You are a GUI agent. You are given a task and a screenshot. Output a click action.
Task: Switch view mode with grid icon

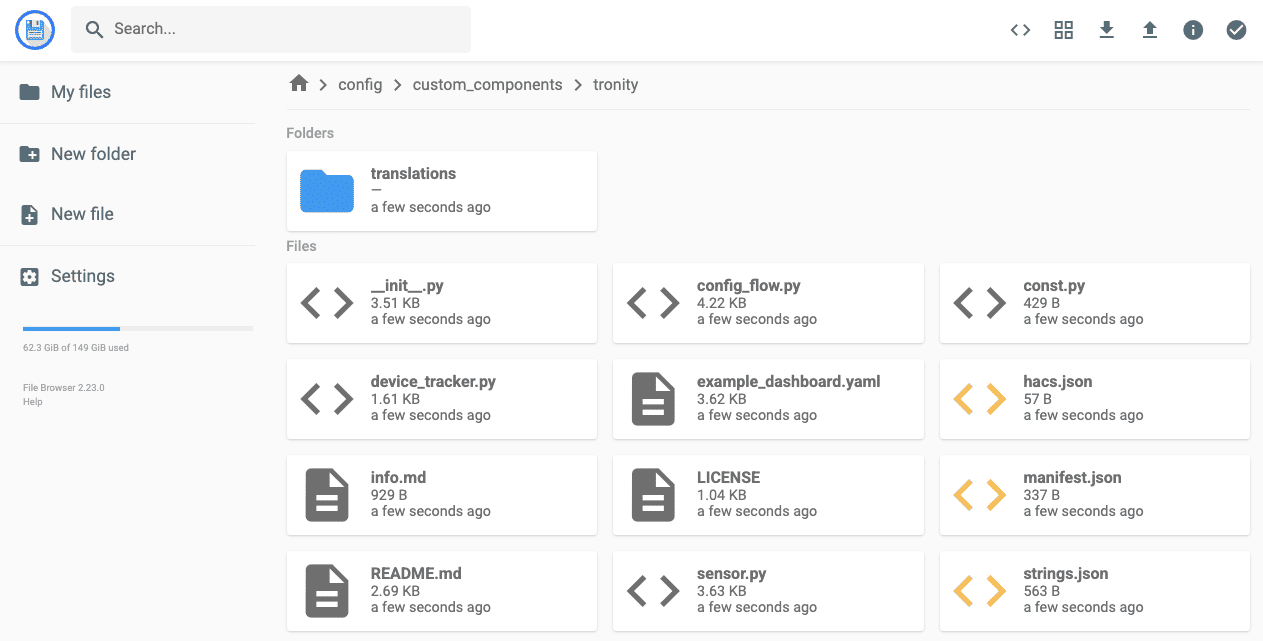[1063, 30]
